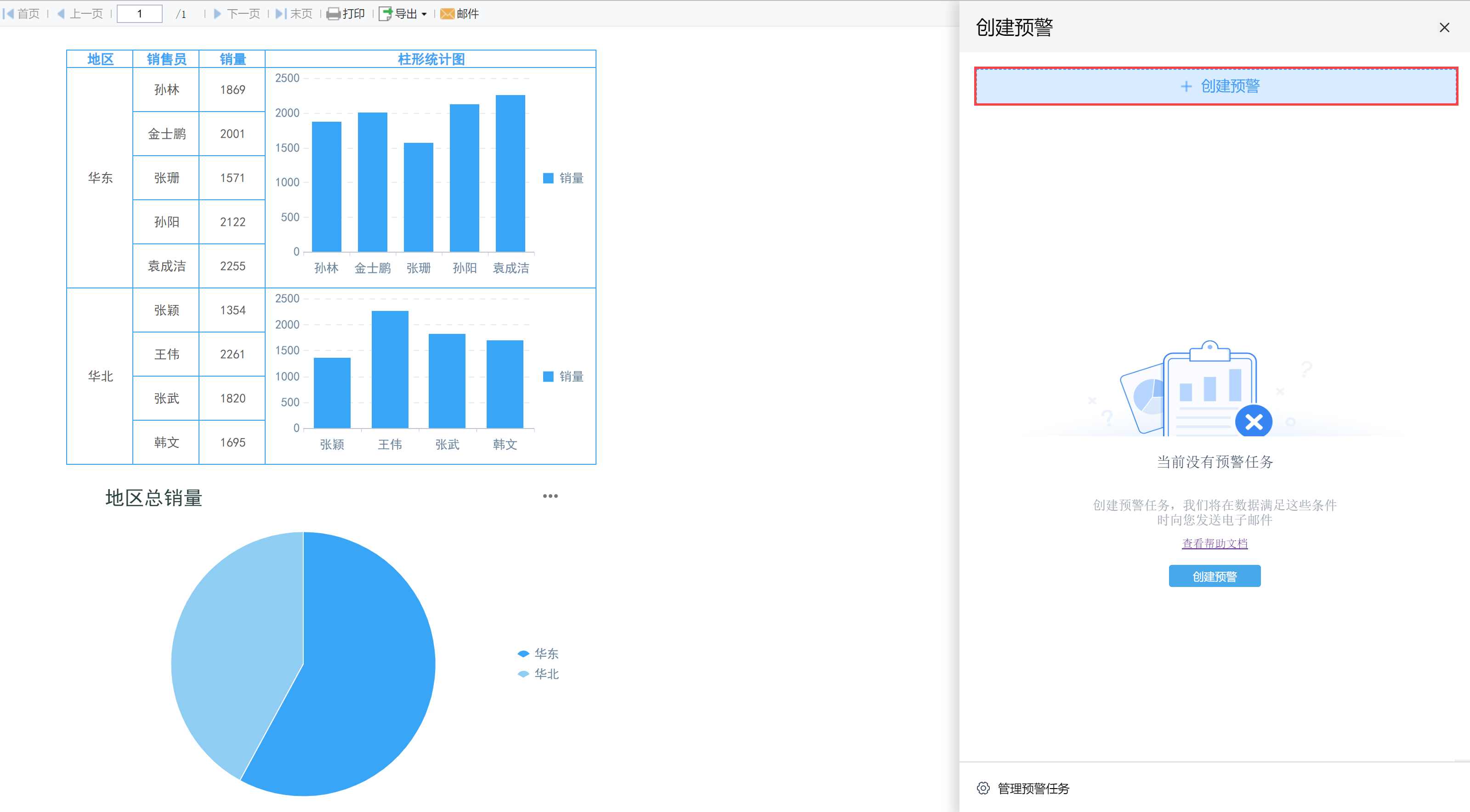Click the next page arrow

pos(217,14)
